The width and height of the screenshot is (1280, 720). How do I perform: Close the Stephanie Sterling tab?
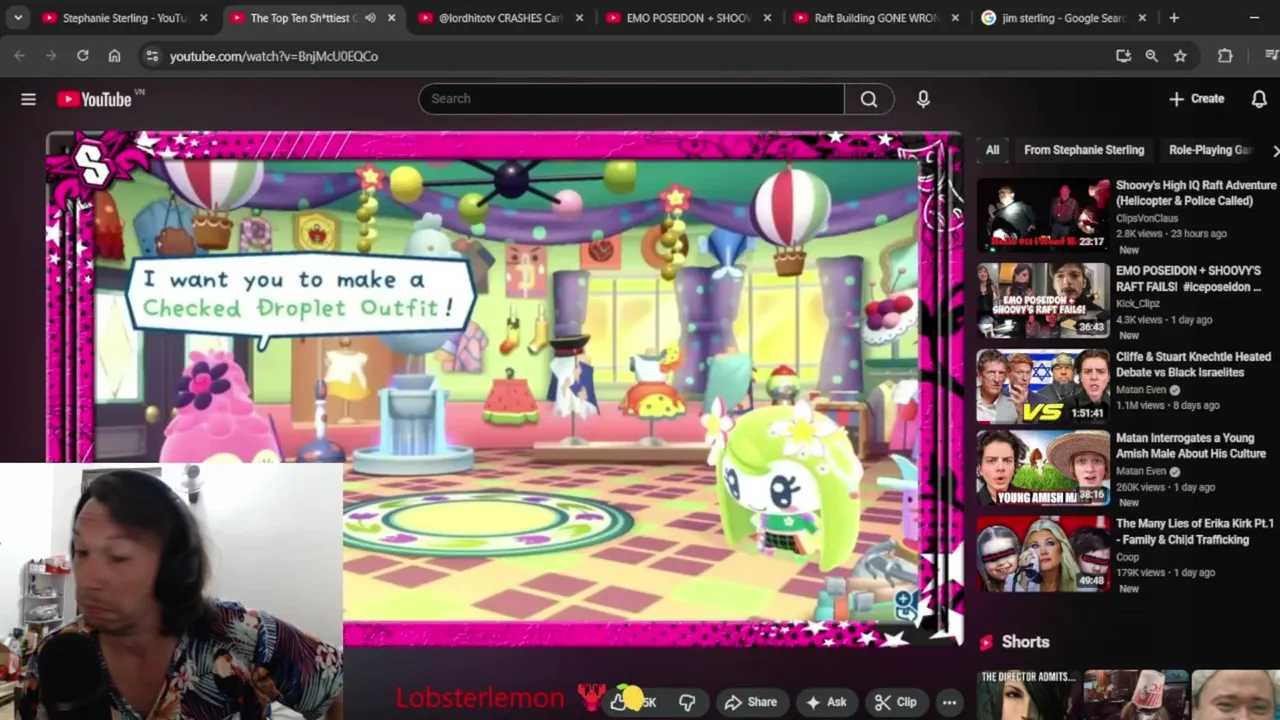[x=204, y=18]
